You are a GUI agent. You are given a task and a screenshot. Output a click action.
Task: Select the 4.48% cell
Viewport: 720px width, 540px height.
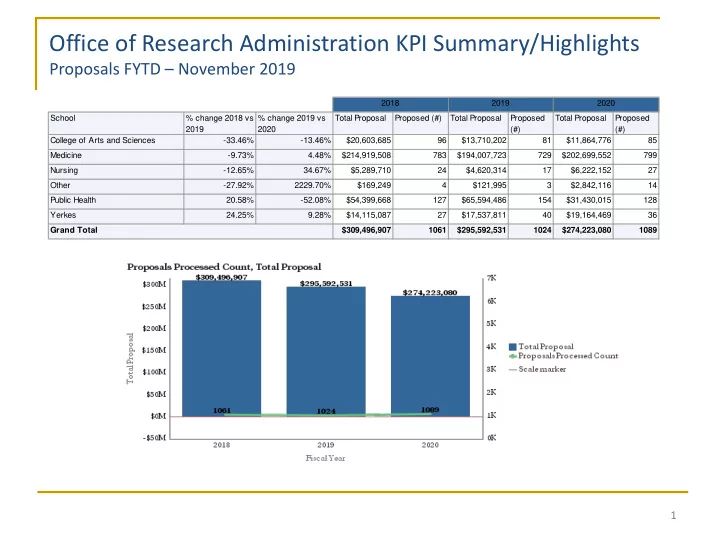pyautogui.click(x=294, y=156)
